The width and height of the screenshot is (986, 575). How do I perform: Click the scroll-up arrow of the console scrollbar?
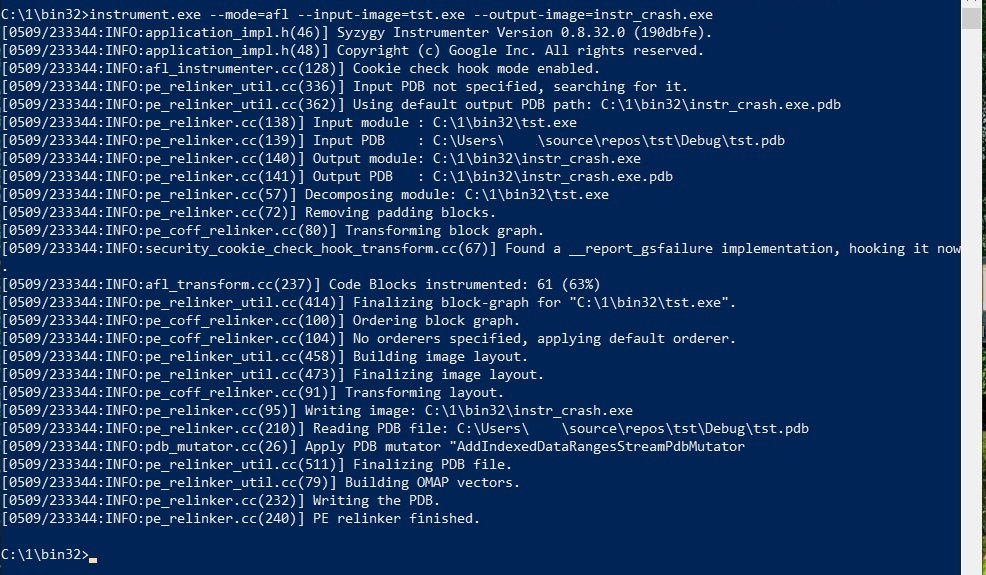972,3
